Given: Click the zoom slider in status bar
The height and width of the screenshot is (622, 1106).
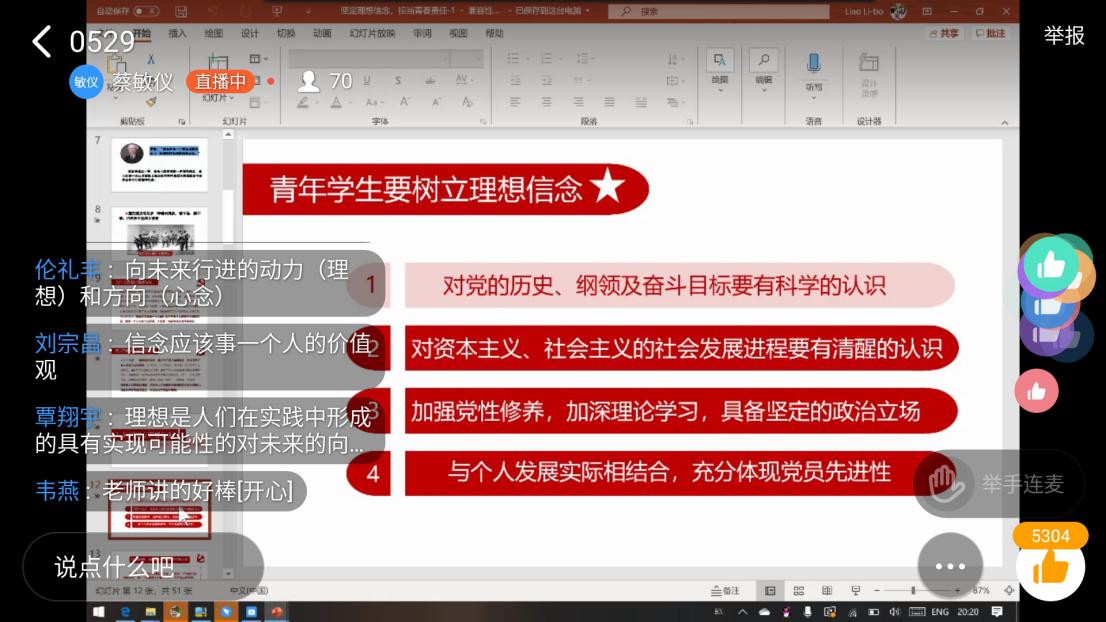Looking at the screenshot, I should pyautogui.click(x=912, y=591).
